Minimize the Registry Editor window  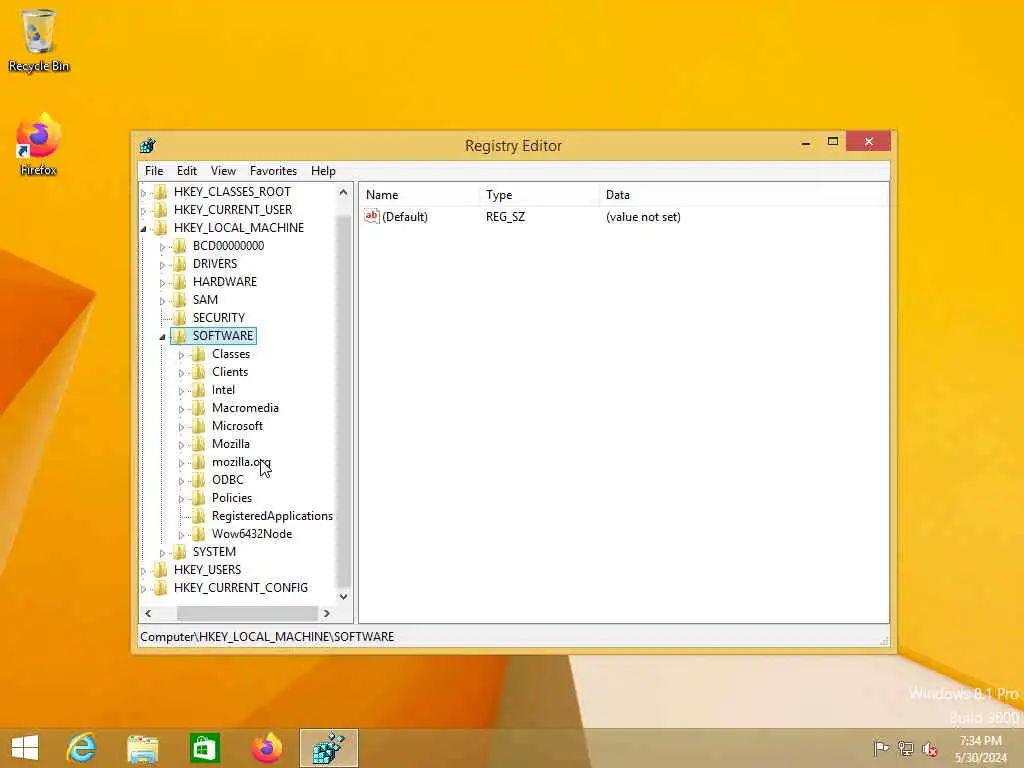pyautogui.click(x=806, y=142)
